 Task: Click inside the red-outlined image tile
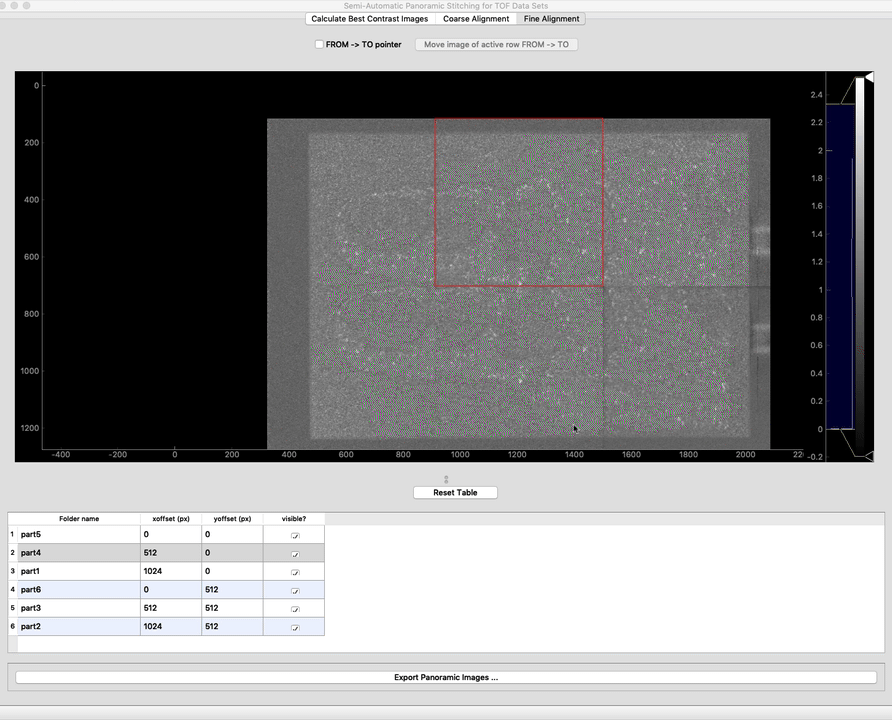(x=518, y=203)
